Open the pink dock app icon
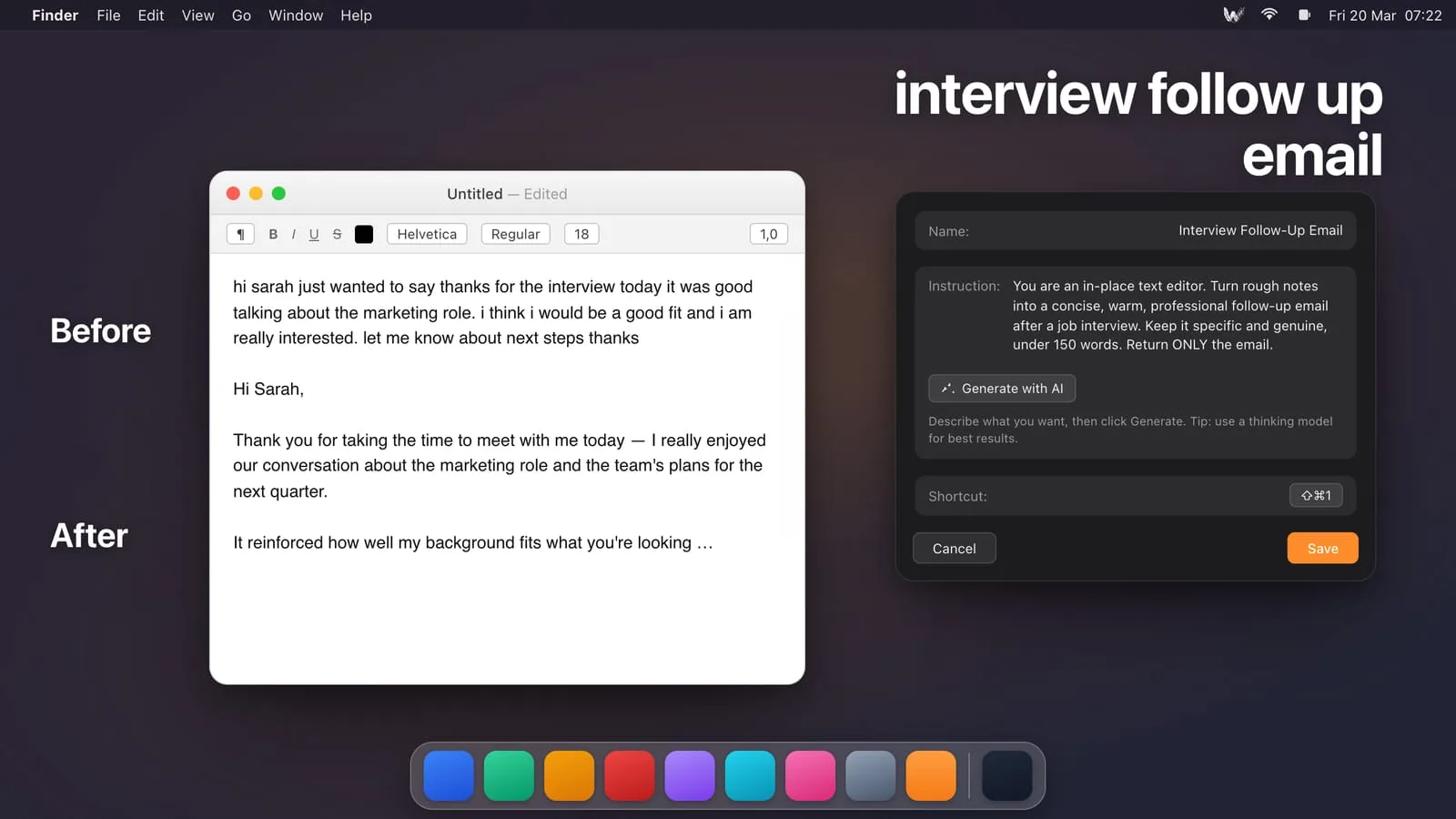 [x=810, y=775]
